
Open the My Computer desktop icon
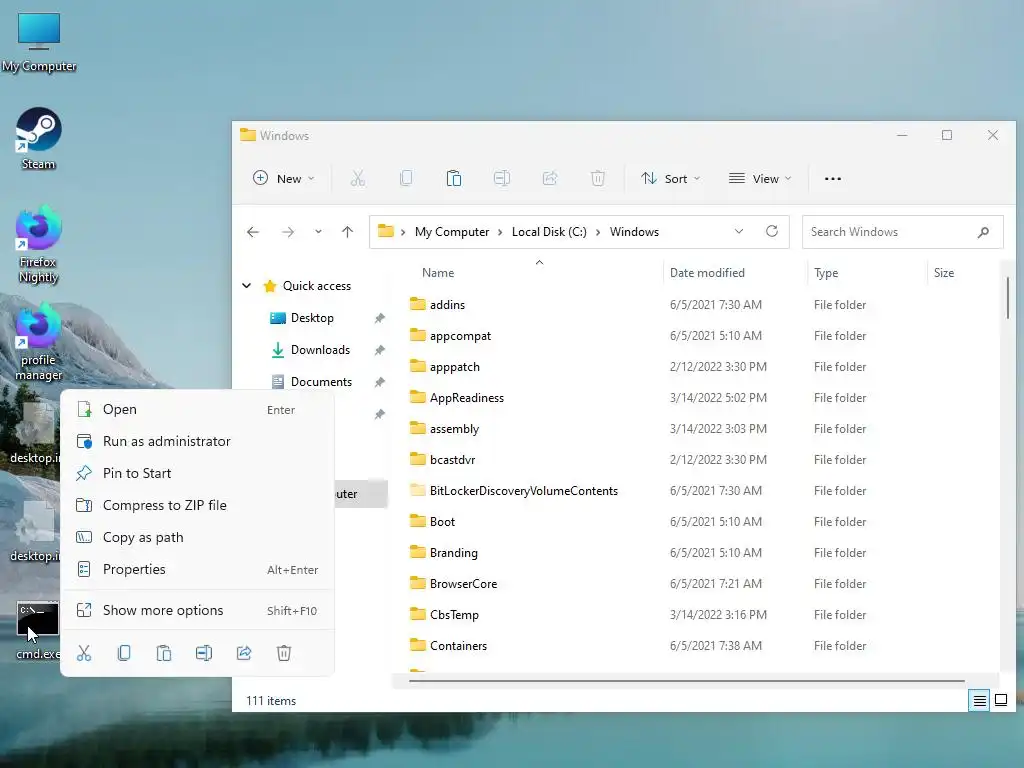pyautogui.click(x=39, y=42)
